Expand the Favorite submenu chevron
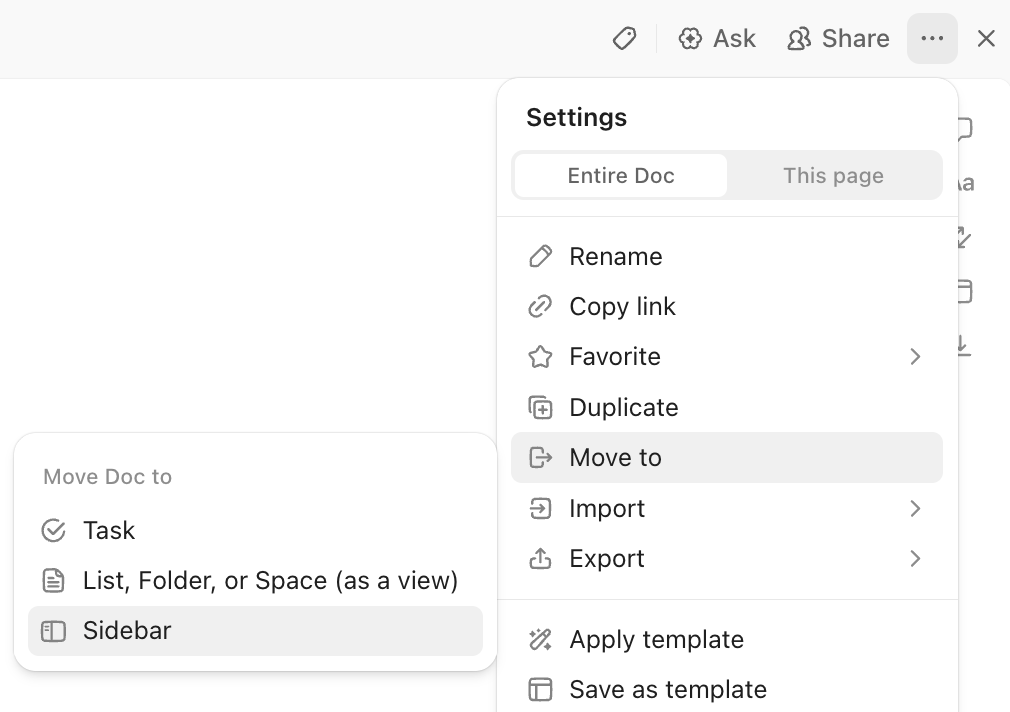The height and width of the screenshot is (712, 1010). coord(915,356)
